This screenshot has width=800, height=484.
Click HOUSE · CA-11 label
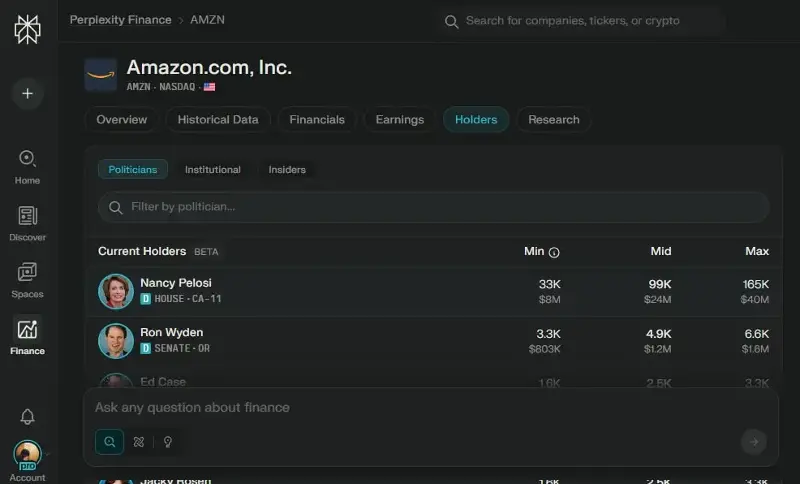click(188, 299)
